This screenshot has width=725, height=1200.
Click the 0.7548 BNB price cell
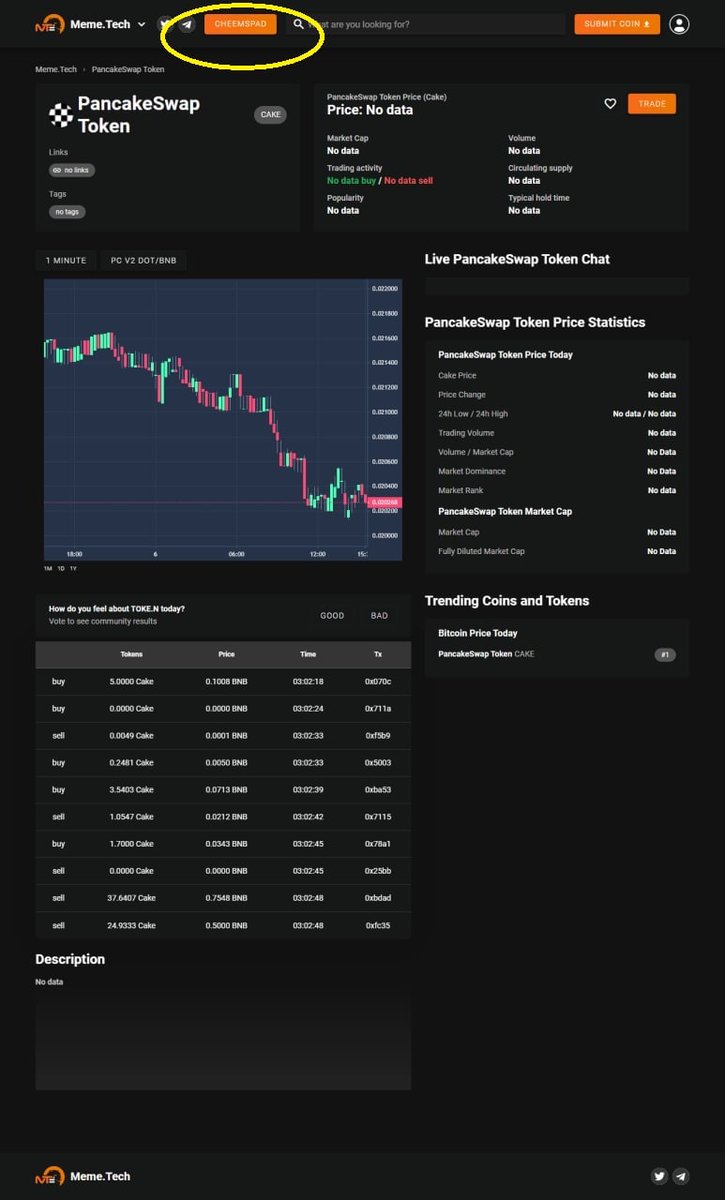point(227,898)
